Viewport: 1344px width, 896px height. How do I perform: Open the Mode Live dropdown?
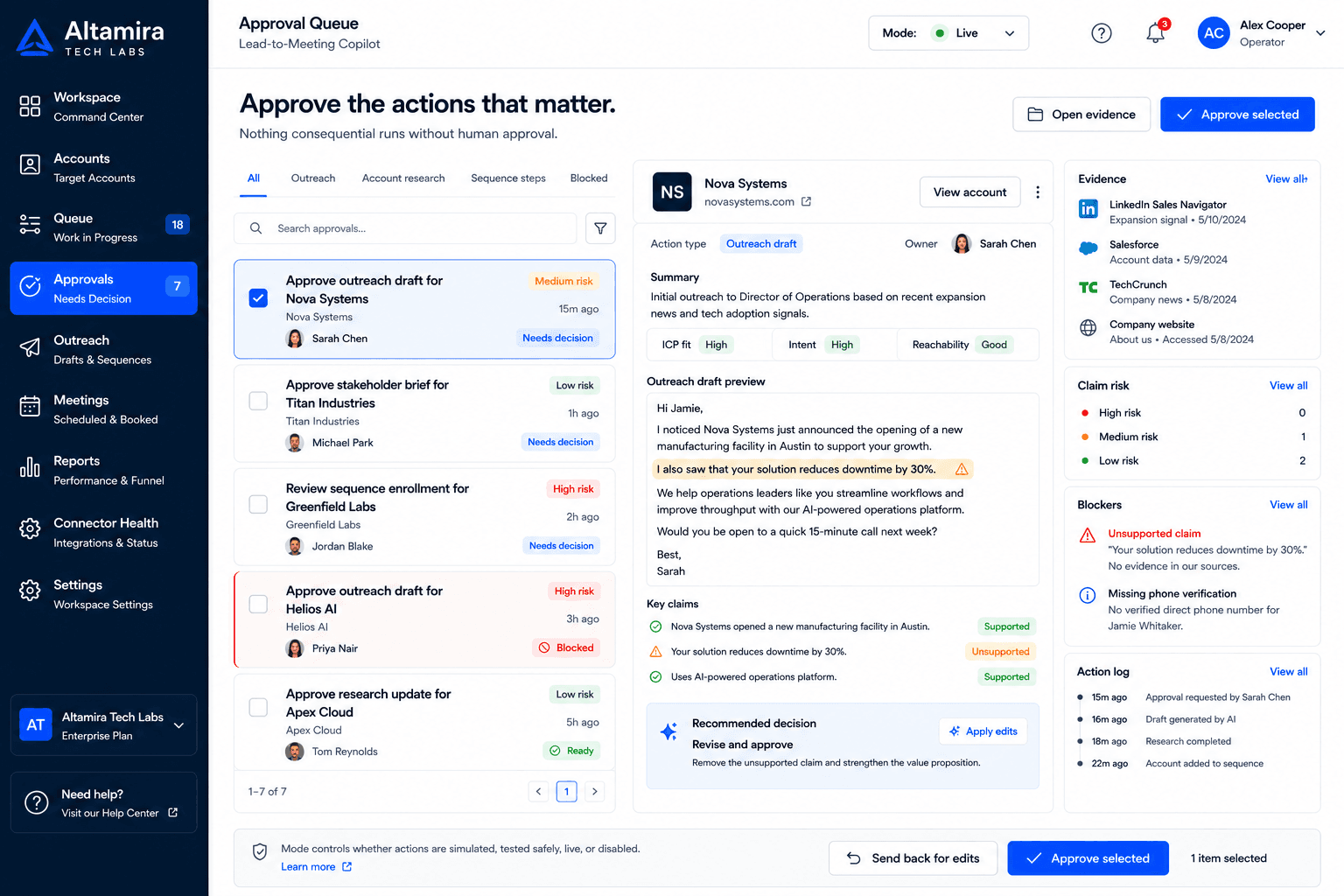click(x=948, y=33)
